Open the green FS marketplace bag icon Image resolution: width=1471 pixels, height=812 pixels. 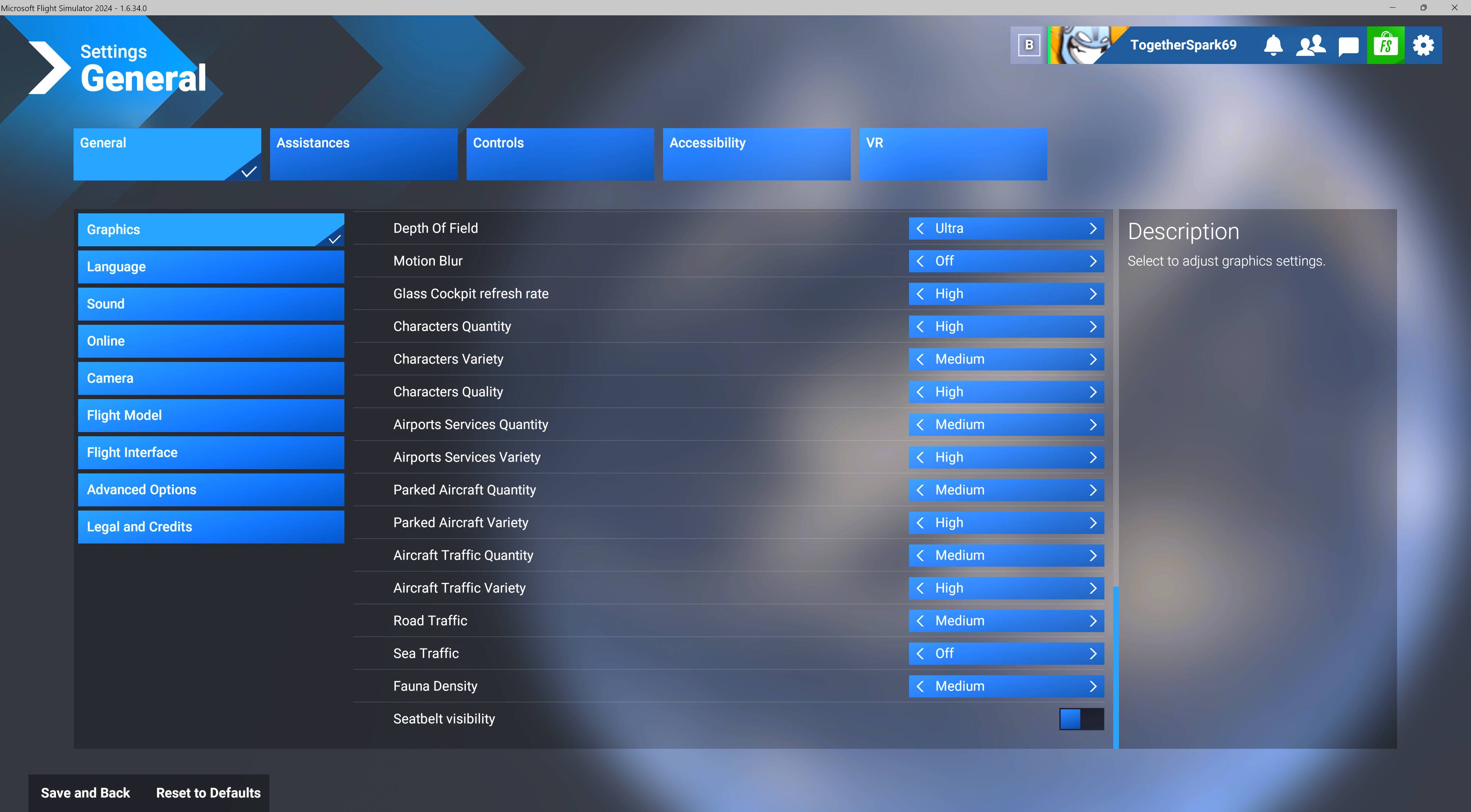point(1385,45)
